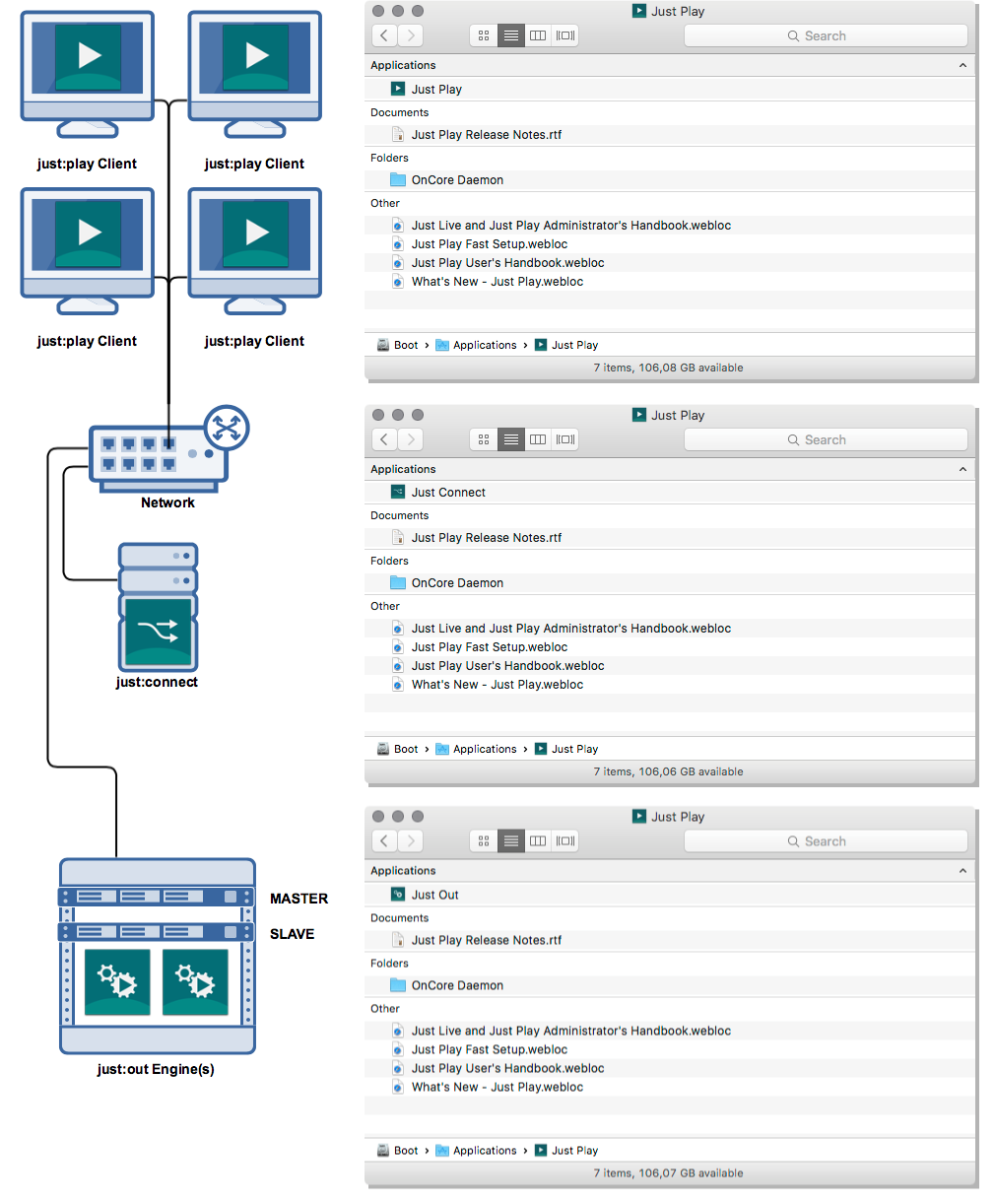
Task: Collapse Applications group in window with 106,08 GB available
Action: [x=962, y=65]
